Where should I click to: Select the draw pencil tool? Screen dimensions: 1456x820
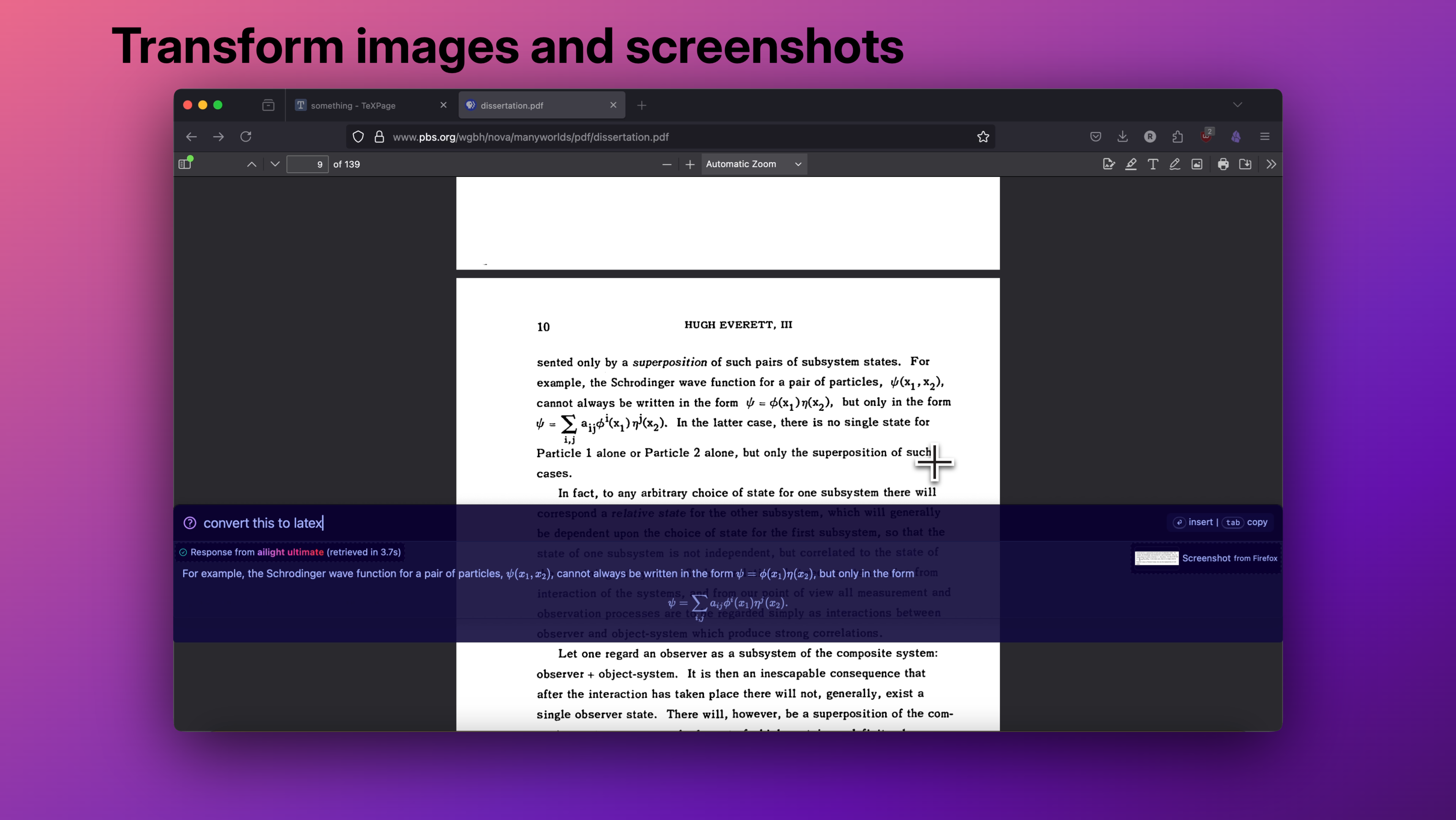1175,164
